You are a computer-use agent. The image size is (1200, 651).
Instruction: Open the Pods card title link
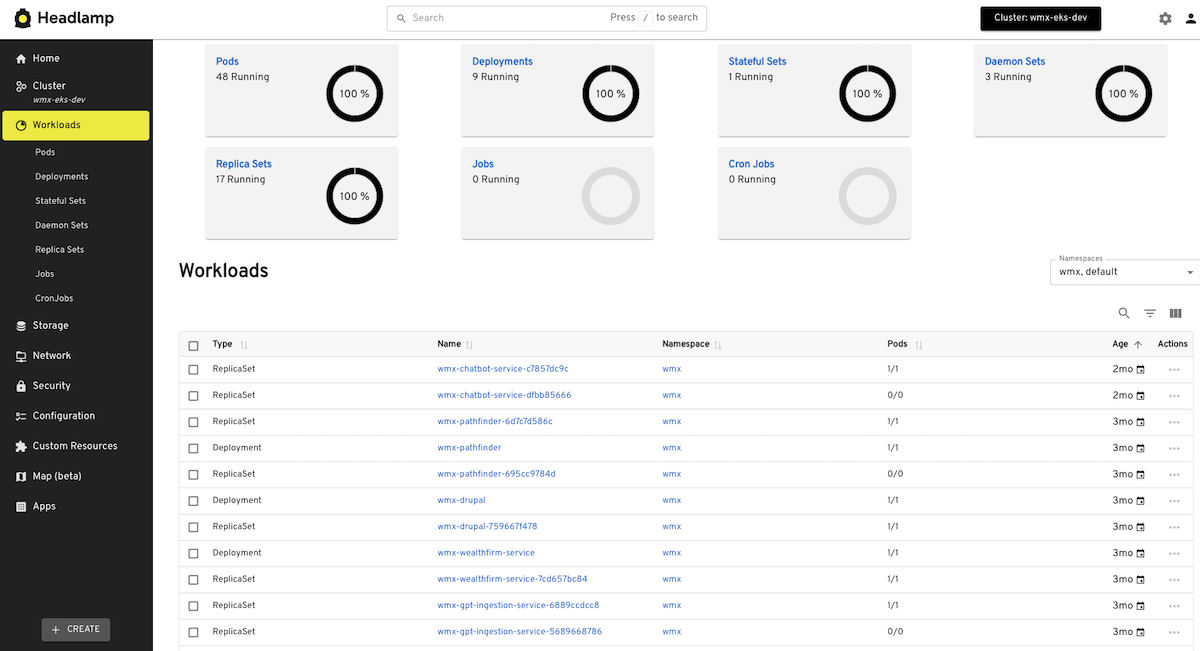[227, 61]
